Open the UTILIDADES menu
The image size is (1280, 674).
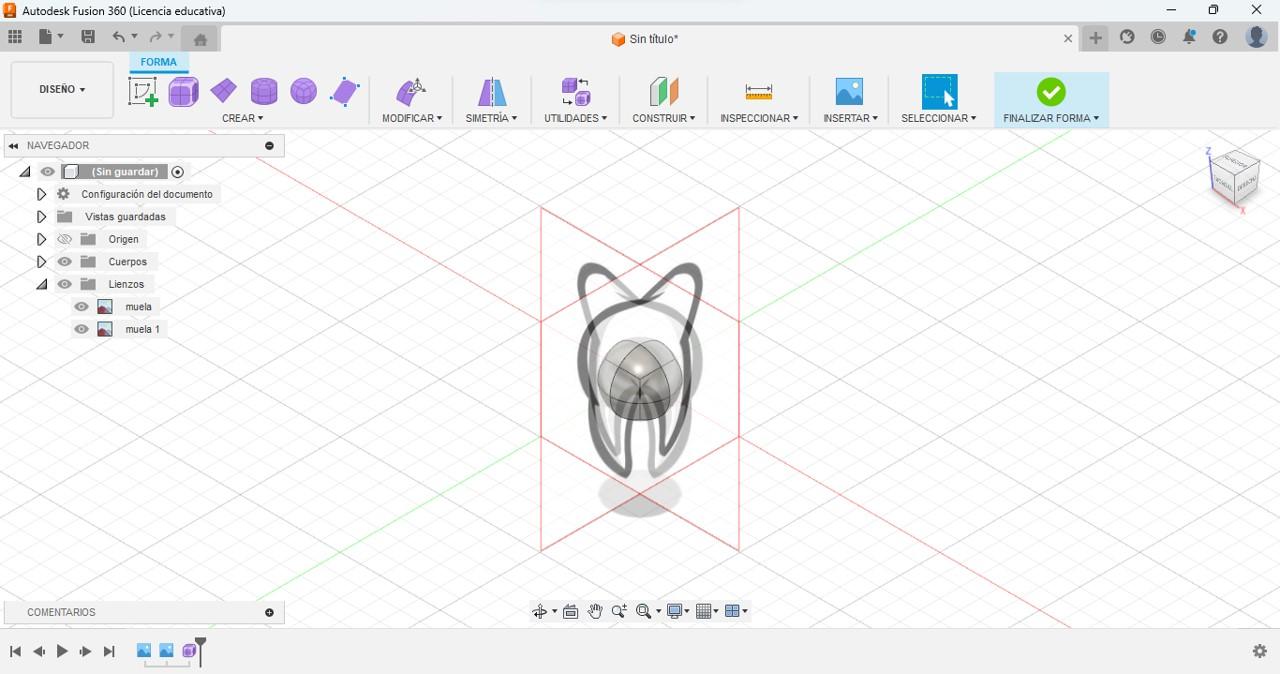point(575,118)
